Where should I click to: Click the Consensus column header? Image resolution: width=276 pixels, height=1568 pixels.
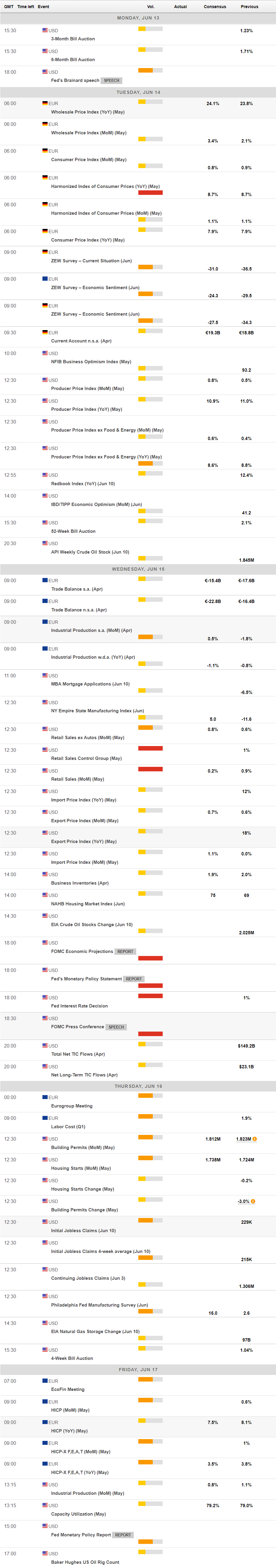click(x=215, y=7)
